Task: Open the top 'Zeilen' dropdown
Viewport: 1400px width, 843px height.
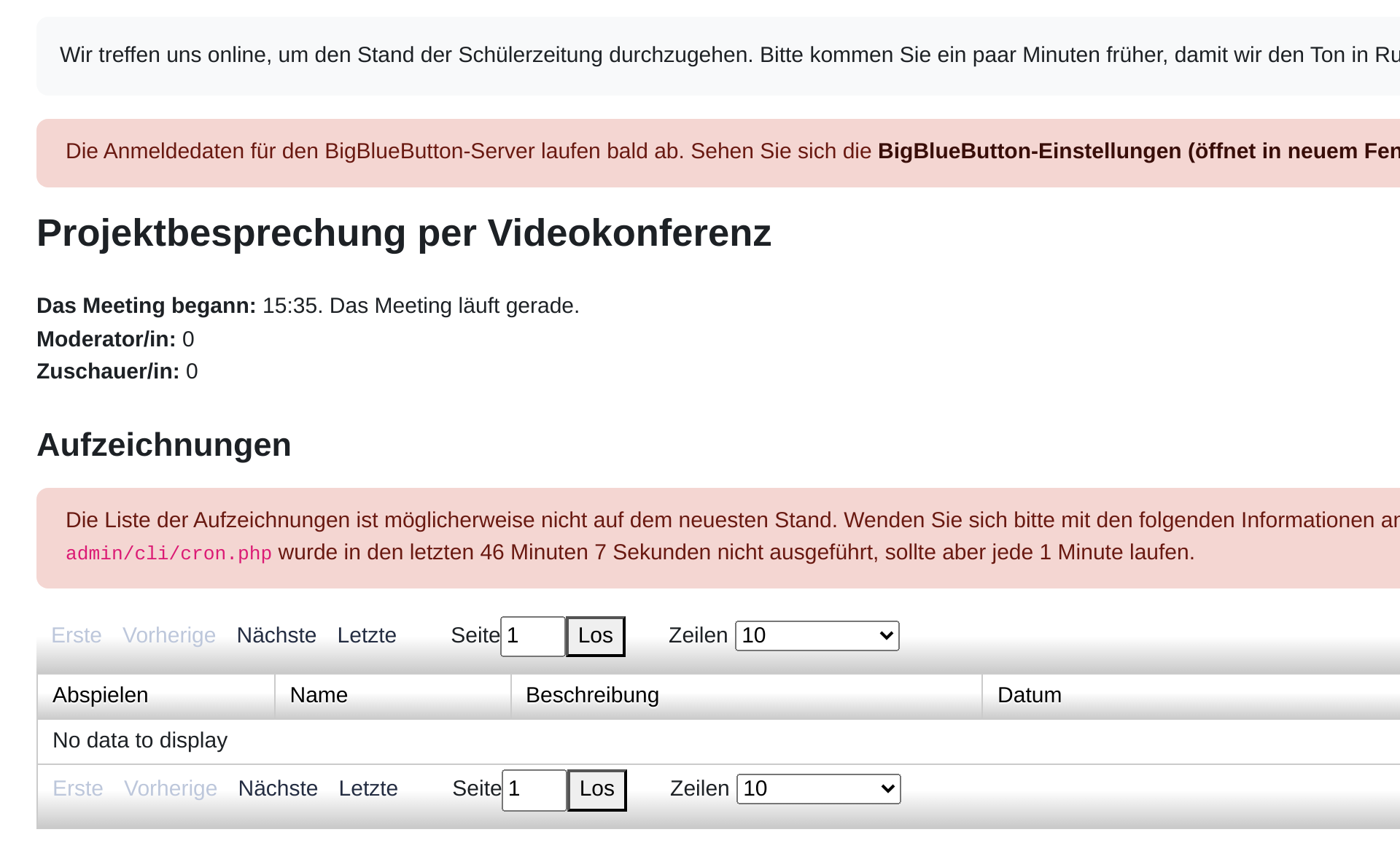Action: [817, 636]
